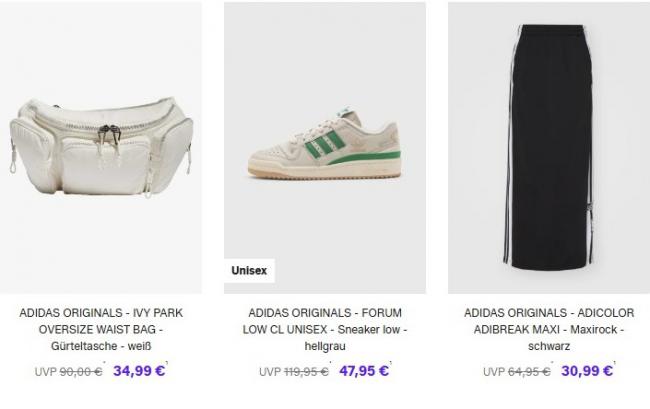Open the FORUM LOW CL UNISEX sneaker title

click(x=325, y=329)
